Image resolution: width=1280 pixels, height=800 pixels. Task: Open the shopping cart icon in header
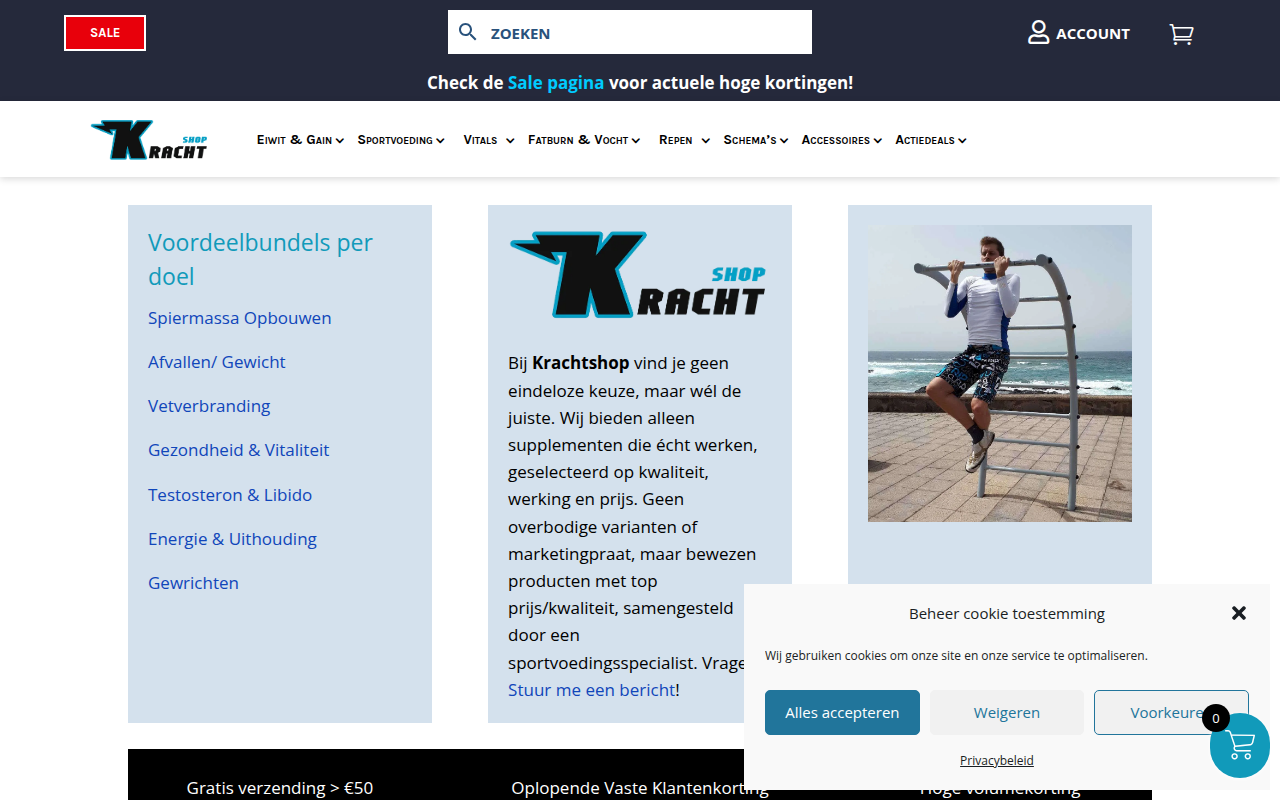click(x=1181, y=34)
